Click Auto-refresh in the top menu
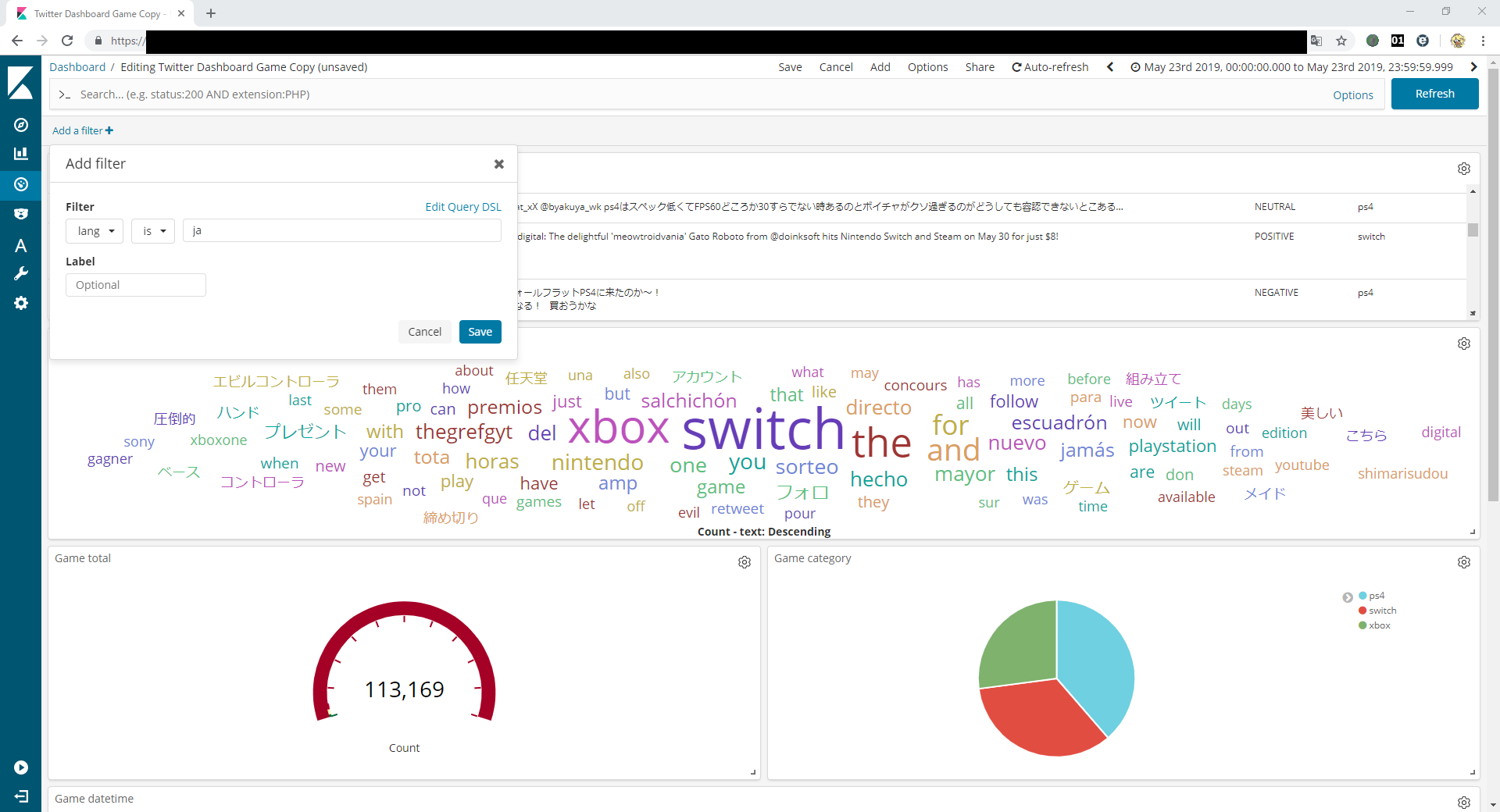 click(x=1050, y=67)
